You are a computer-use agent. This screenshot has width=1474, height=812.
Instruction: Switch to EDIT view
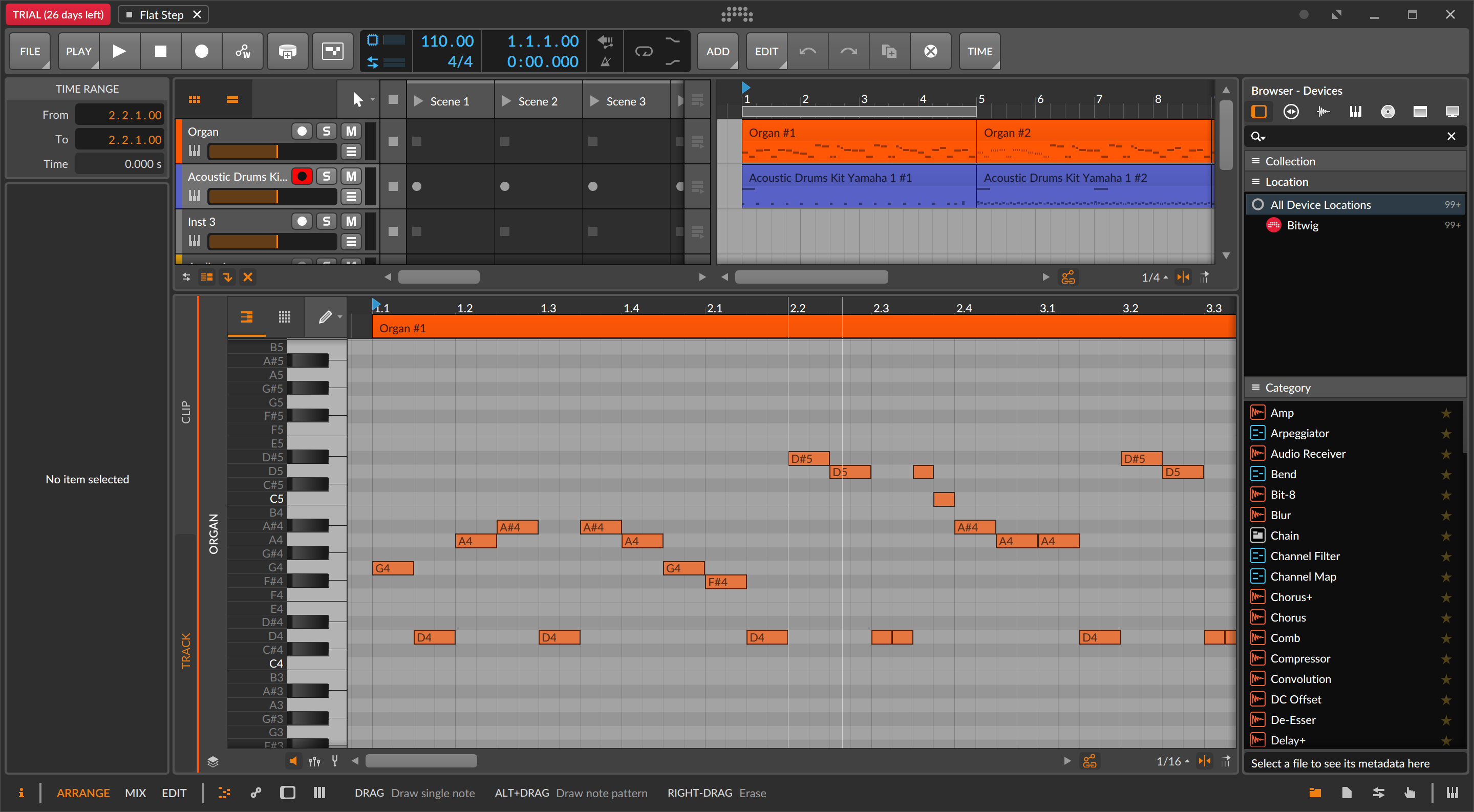pyautogui.click(x=174, y=793)
